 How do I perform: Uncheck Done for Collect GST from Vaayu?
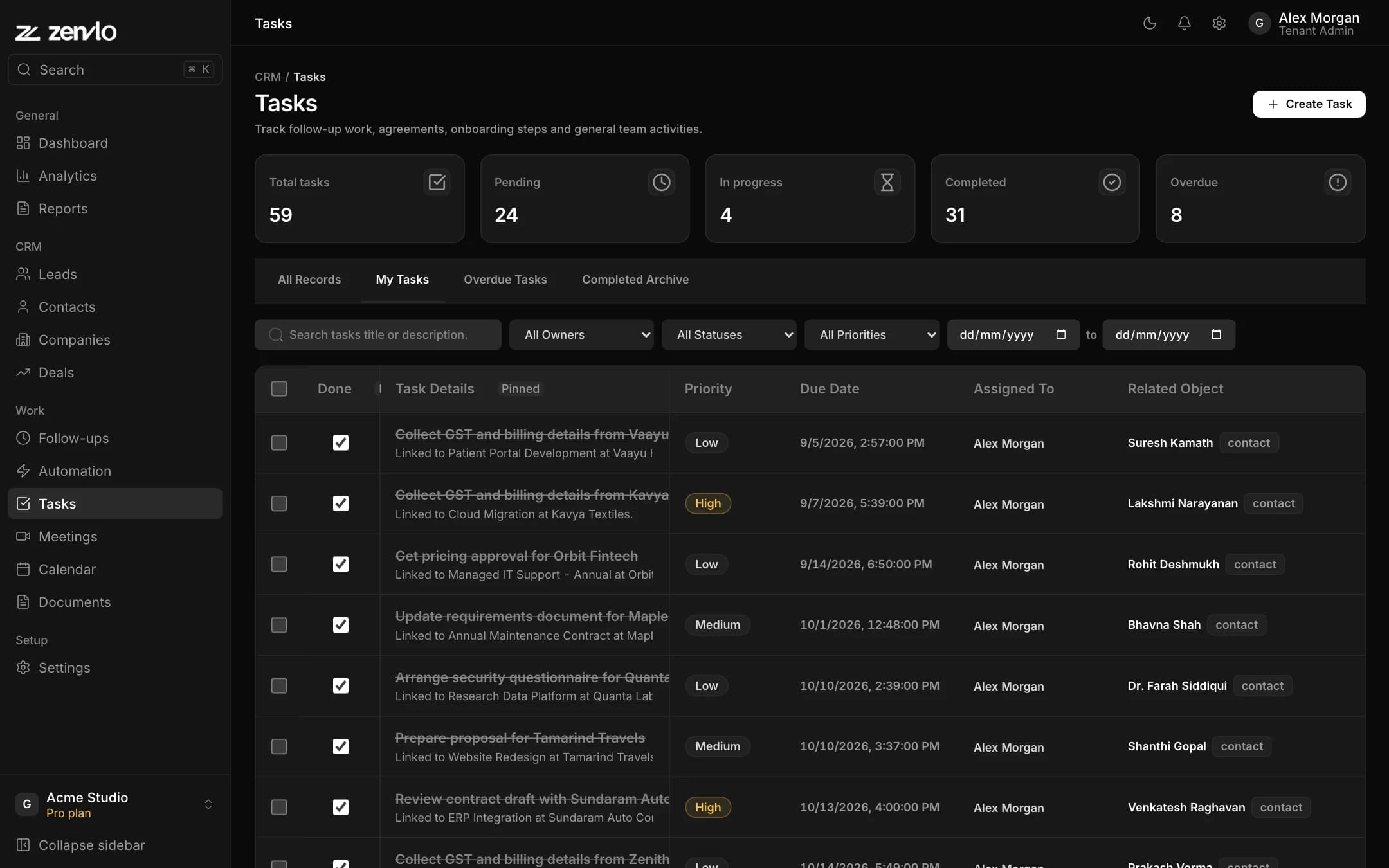tap(340, 442)
